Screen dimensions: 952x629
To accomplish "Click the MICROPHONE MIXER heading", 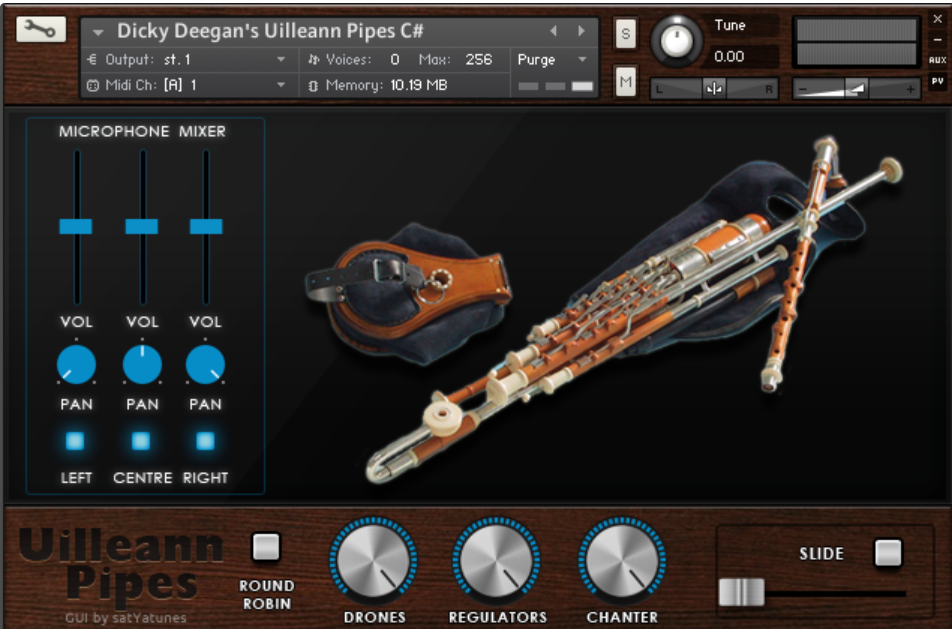I will [142, 131].
